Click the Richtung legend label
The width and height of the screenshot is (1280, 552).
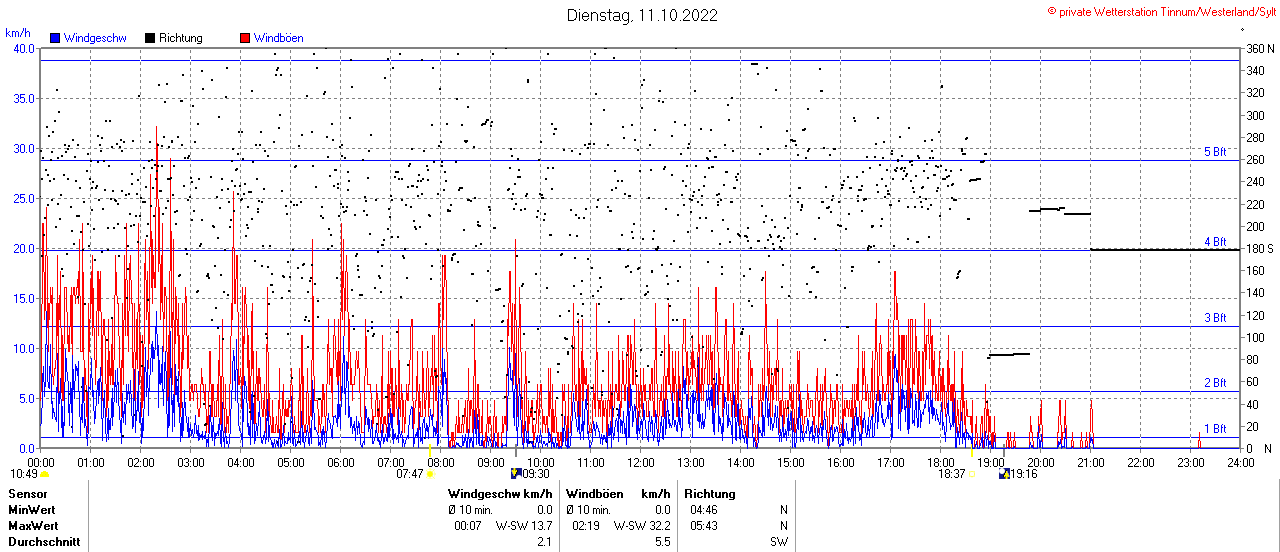(181, 38)
